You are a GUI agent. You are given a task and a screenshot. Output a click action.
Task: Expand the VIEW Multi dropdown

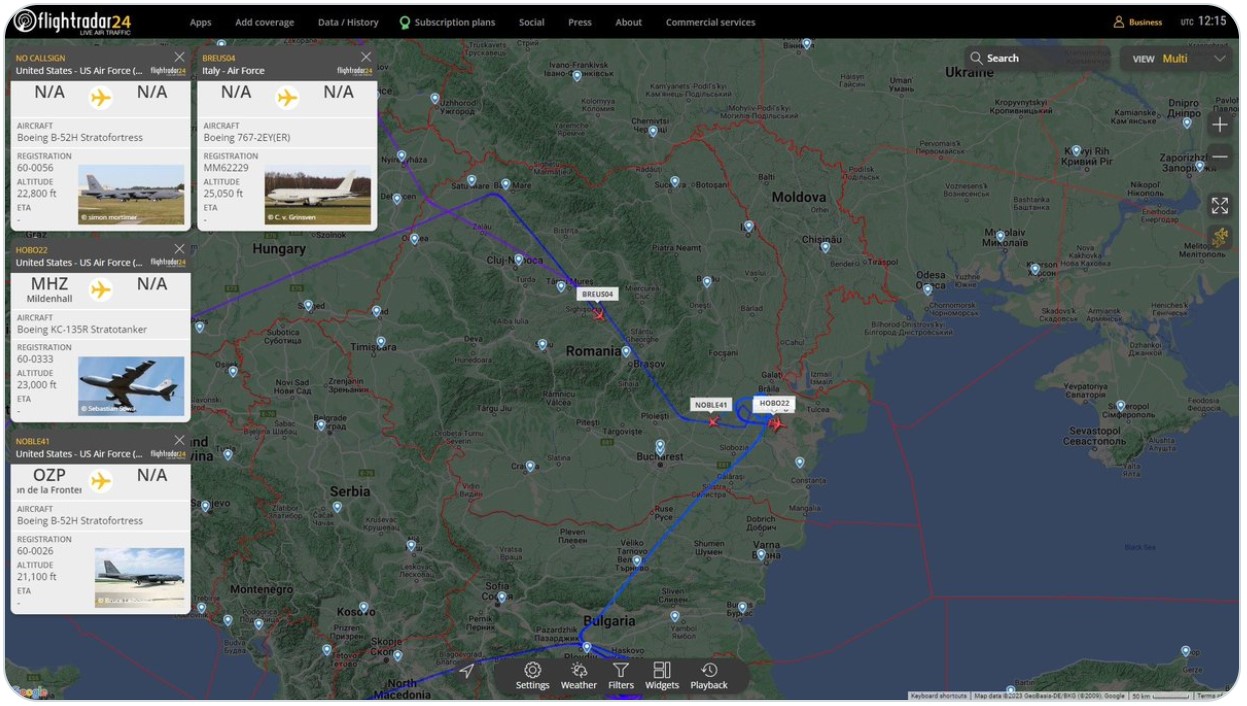point(1178,59)
